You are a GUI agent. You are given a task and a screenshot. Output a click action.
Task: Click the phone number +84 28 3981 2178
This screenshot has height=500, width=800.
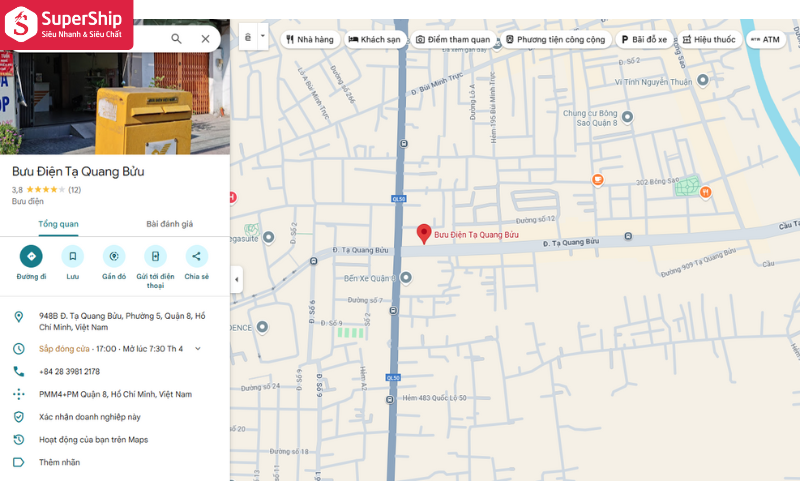[x=69, y=371]
